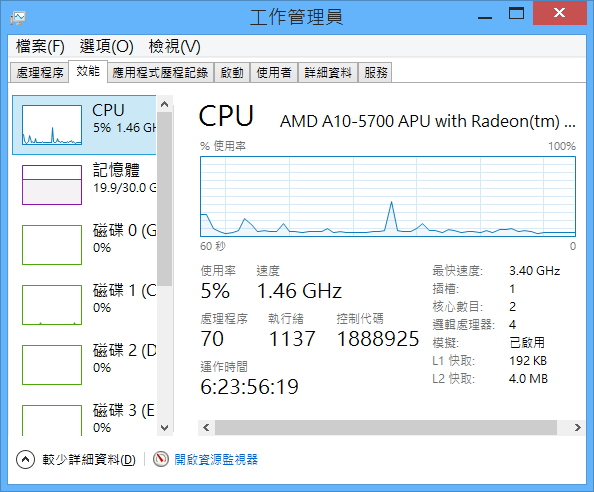Click the horizontal scrollbar right arrow

coord(577,428)
